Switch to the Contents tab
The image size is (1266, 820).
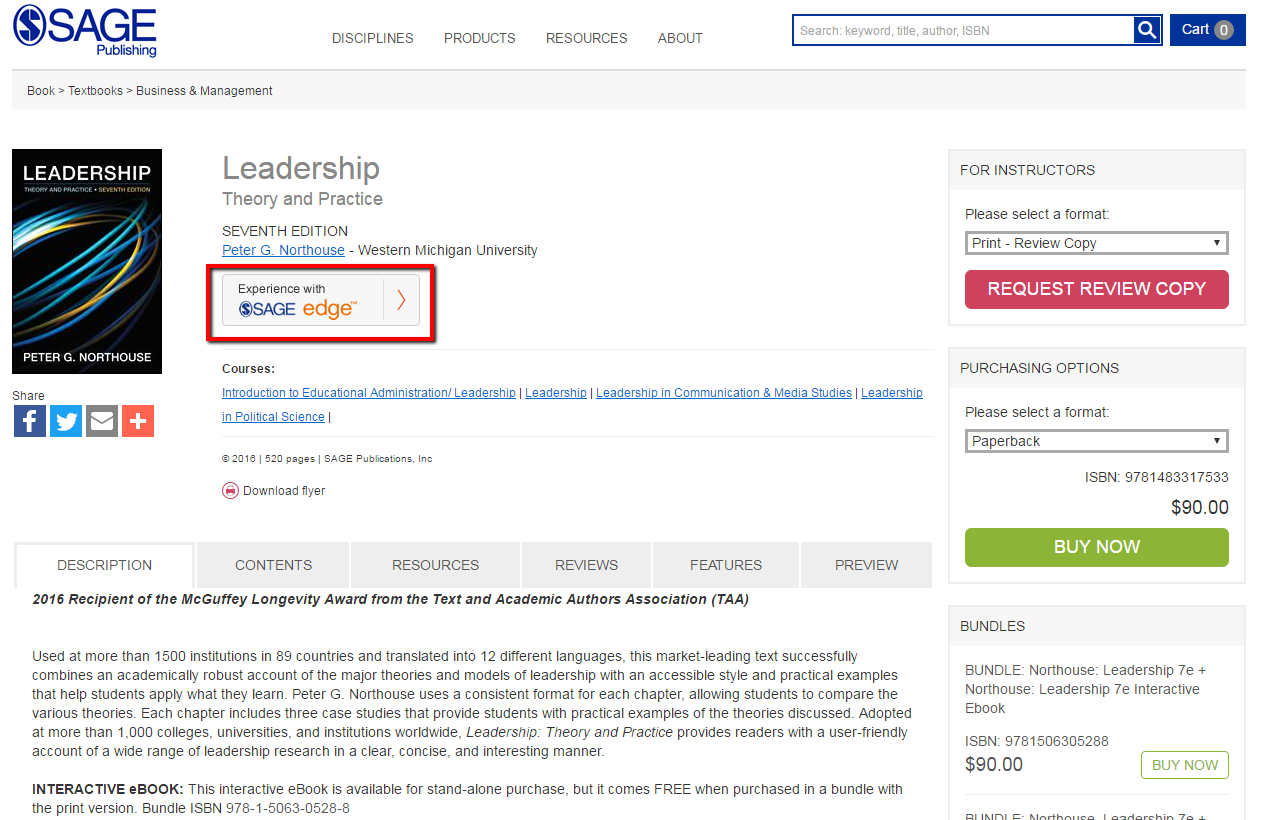273,565
